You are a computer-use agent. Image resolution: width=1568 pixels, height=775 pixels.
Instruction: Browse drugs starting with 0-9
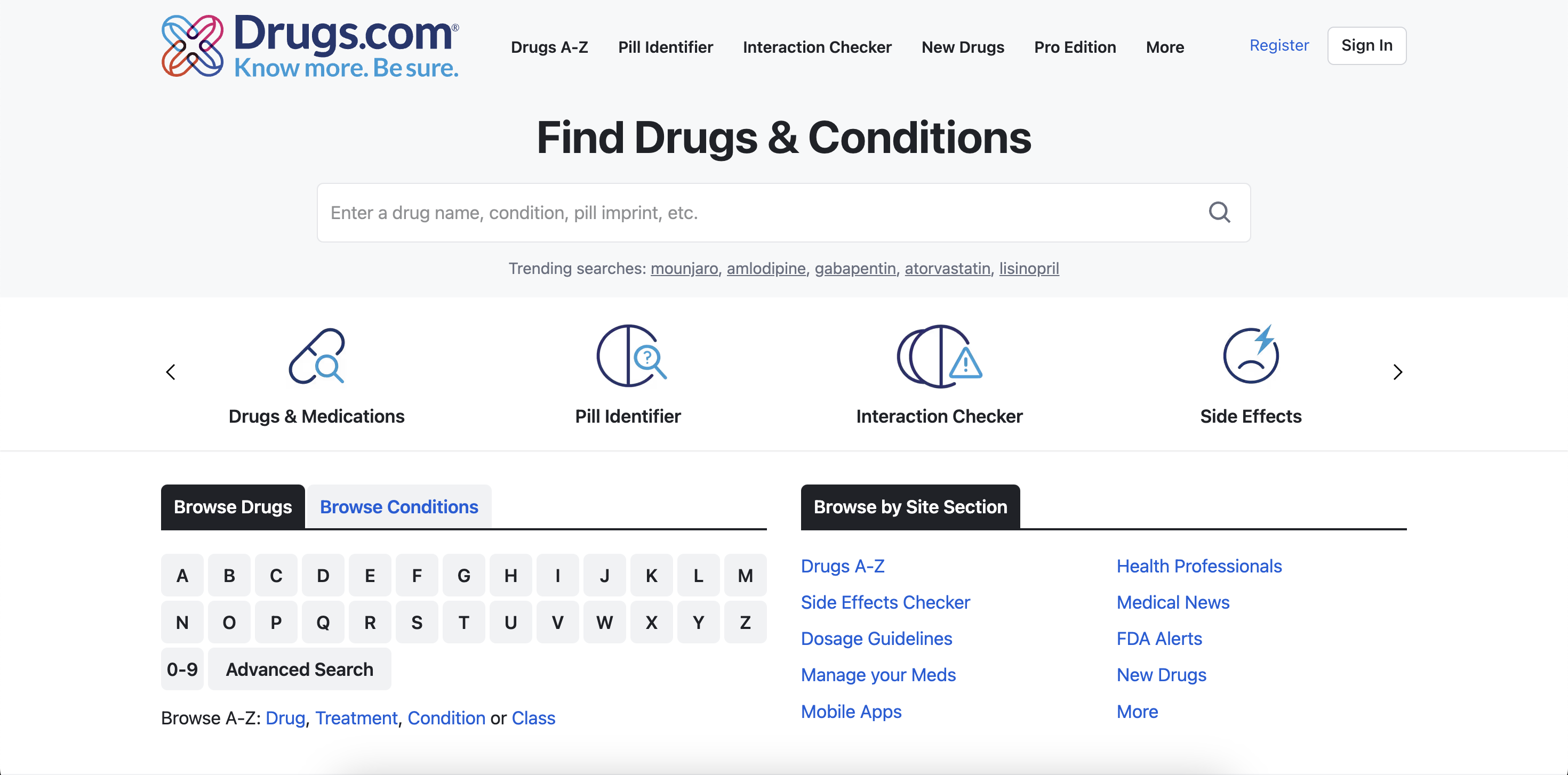182,669
